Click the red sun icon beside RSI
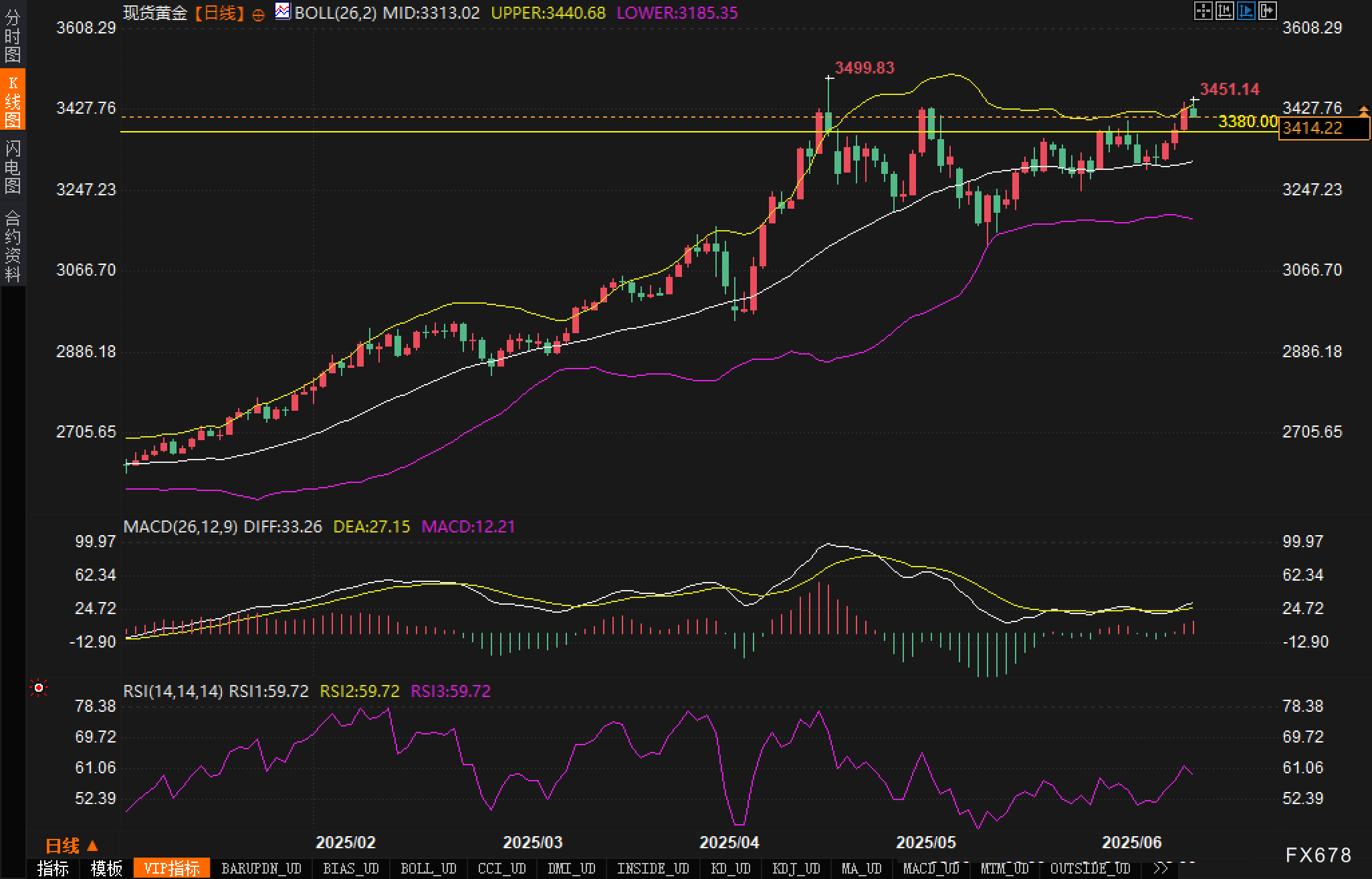The width and height of the screenshot is (1372, 879). point(39,688)
